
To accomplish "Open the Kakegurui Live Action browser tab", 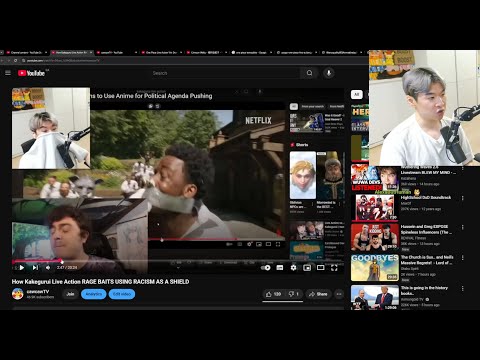I will [x=71, y=53].
